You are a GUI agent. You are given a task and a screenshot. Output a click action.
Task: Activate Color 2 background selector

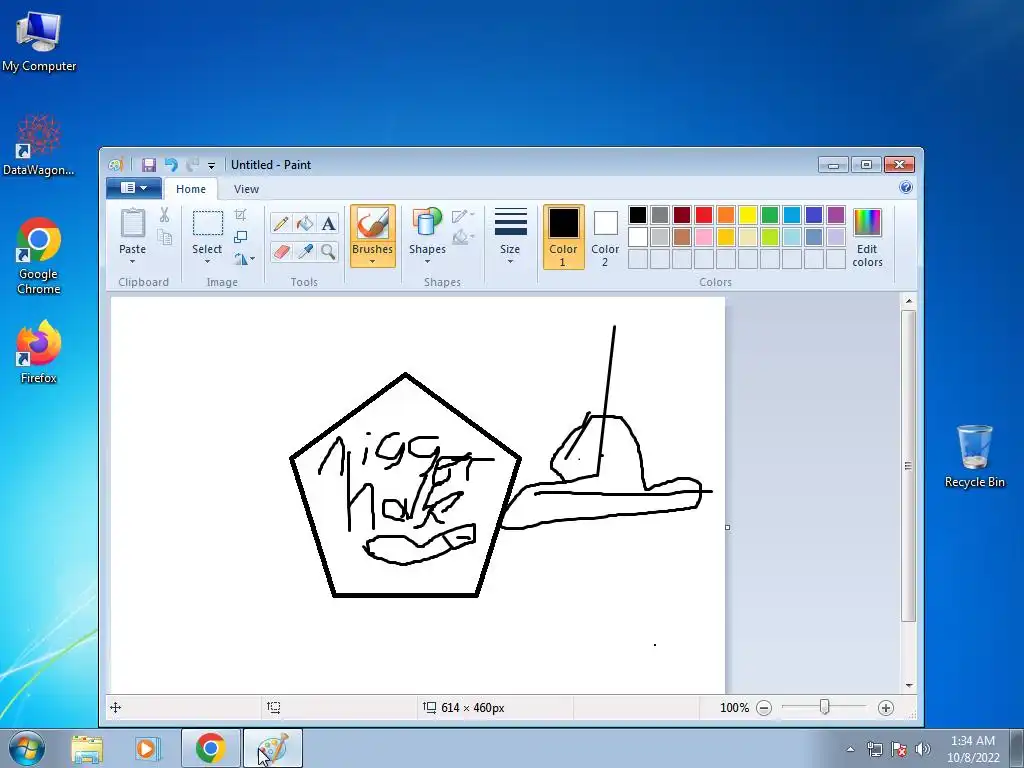coord(605,237)
